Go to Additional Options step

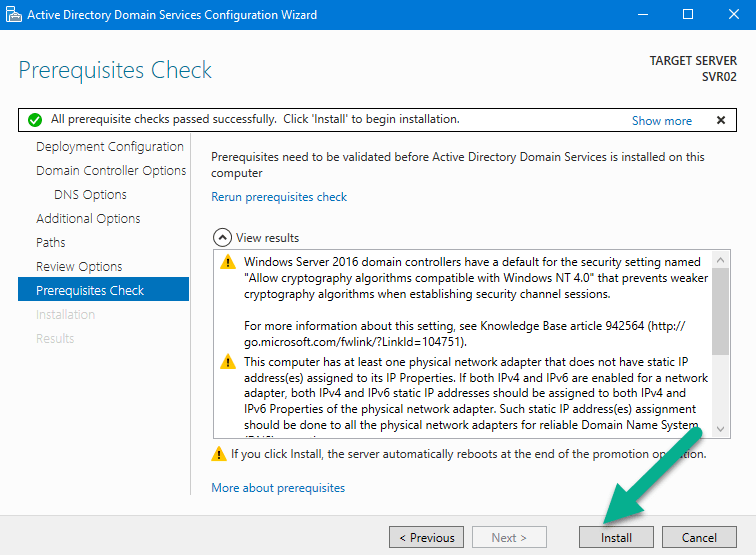coord(88,219)
